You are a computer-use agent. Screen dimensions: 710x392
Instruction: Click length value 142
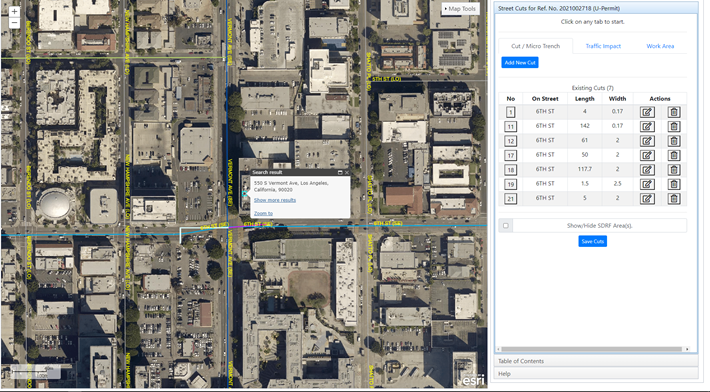click(x=585, y=125)
